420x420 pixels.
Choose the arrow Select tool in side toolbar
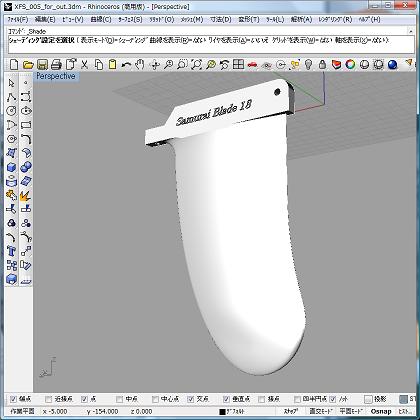[12, 83]
